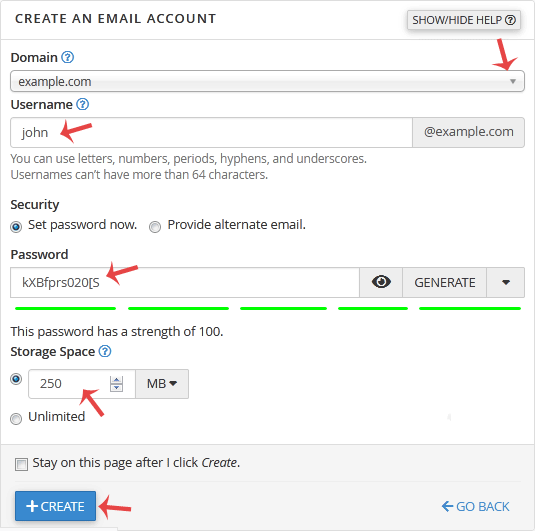Select the 250 MB storage radio button
This screenshot has width=535, height=531.
[16, 379]
